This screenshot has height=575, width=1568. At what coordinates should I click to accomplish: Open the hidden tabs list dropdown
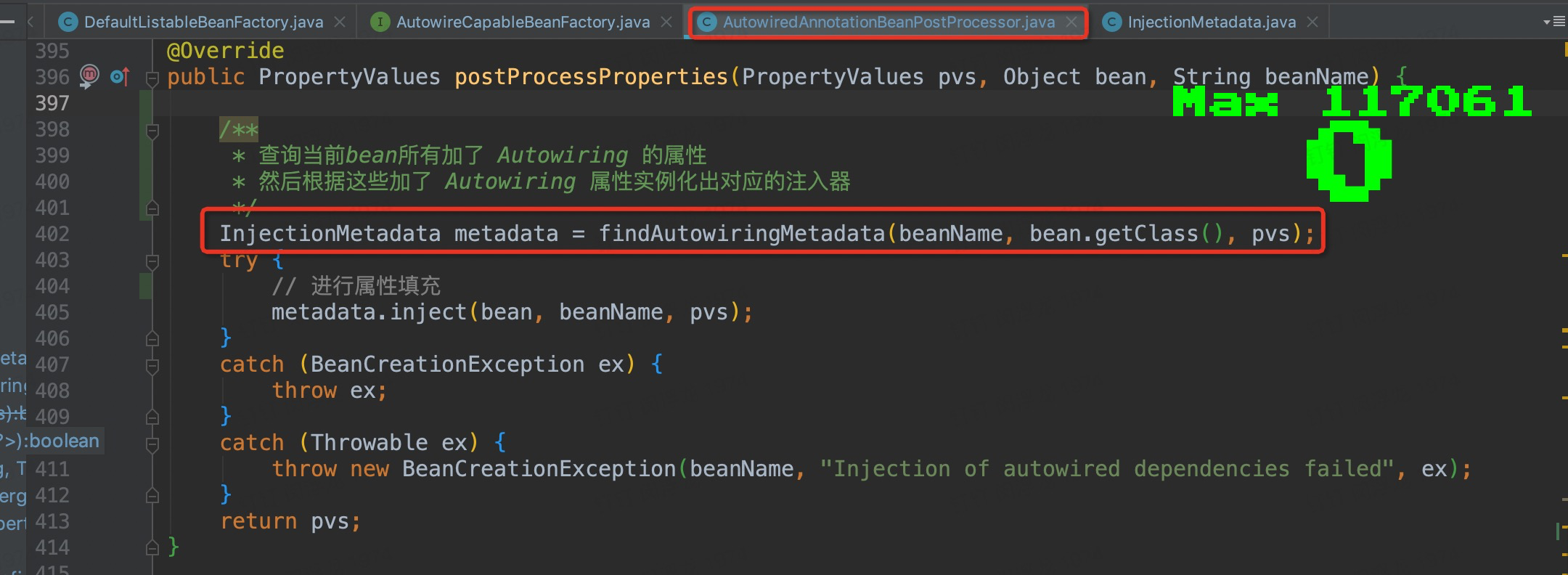tap(1554, 23)
